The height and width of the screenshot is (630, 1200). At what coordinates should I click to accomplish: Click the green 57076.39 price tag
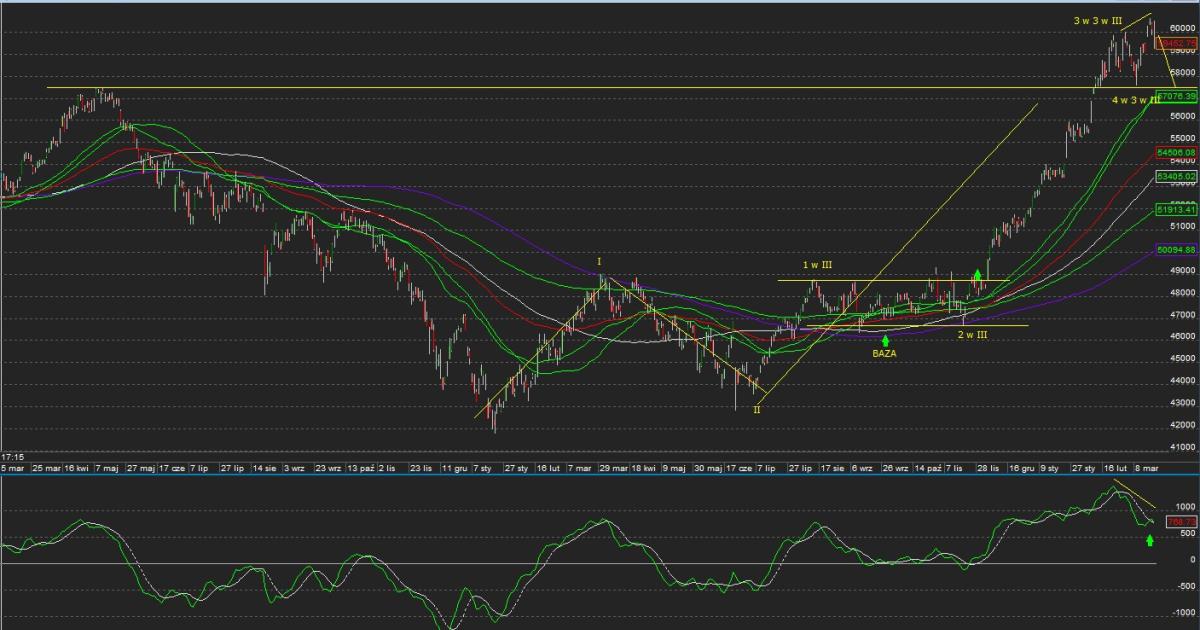pyautogui.click(x=1176, y=96)
